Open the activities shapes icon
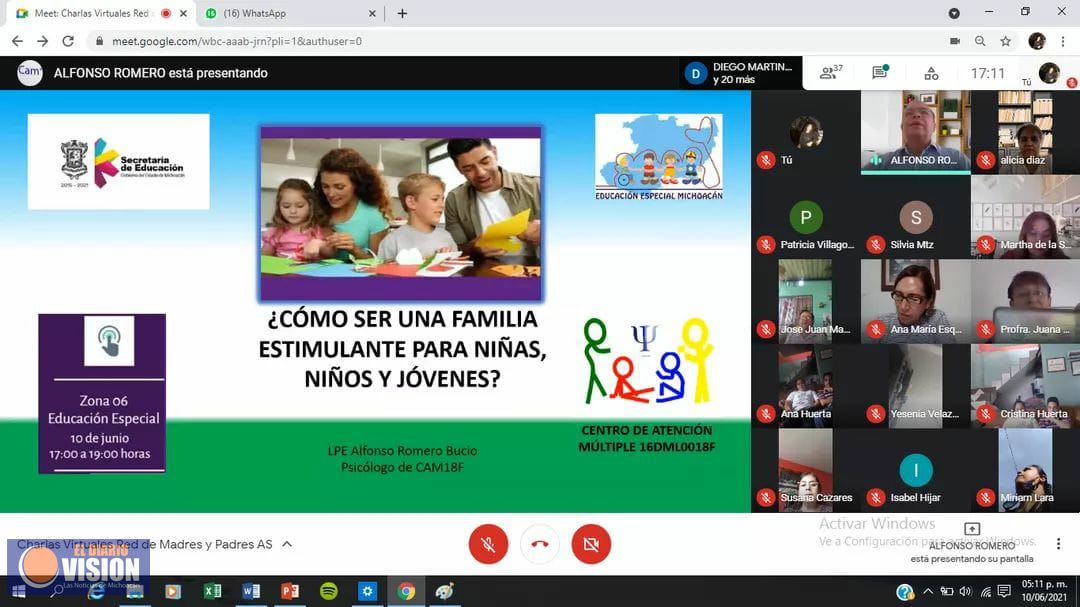 click(931, 73)
